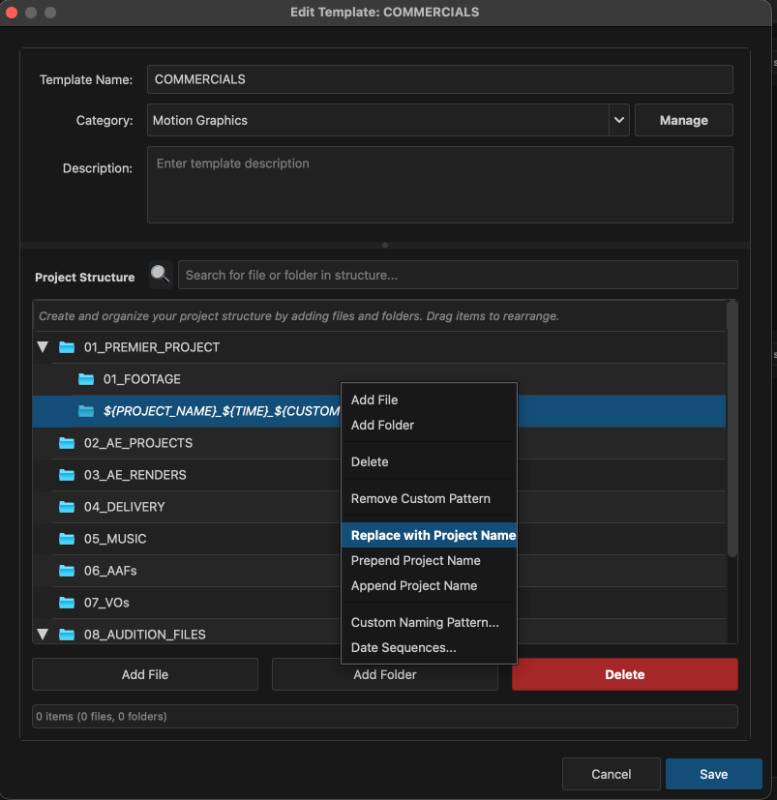Click the '0 items (0 files, 0 folders)' status text

click(x=102, y=716)
